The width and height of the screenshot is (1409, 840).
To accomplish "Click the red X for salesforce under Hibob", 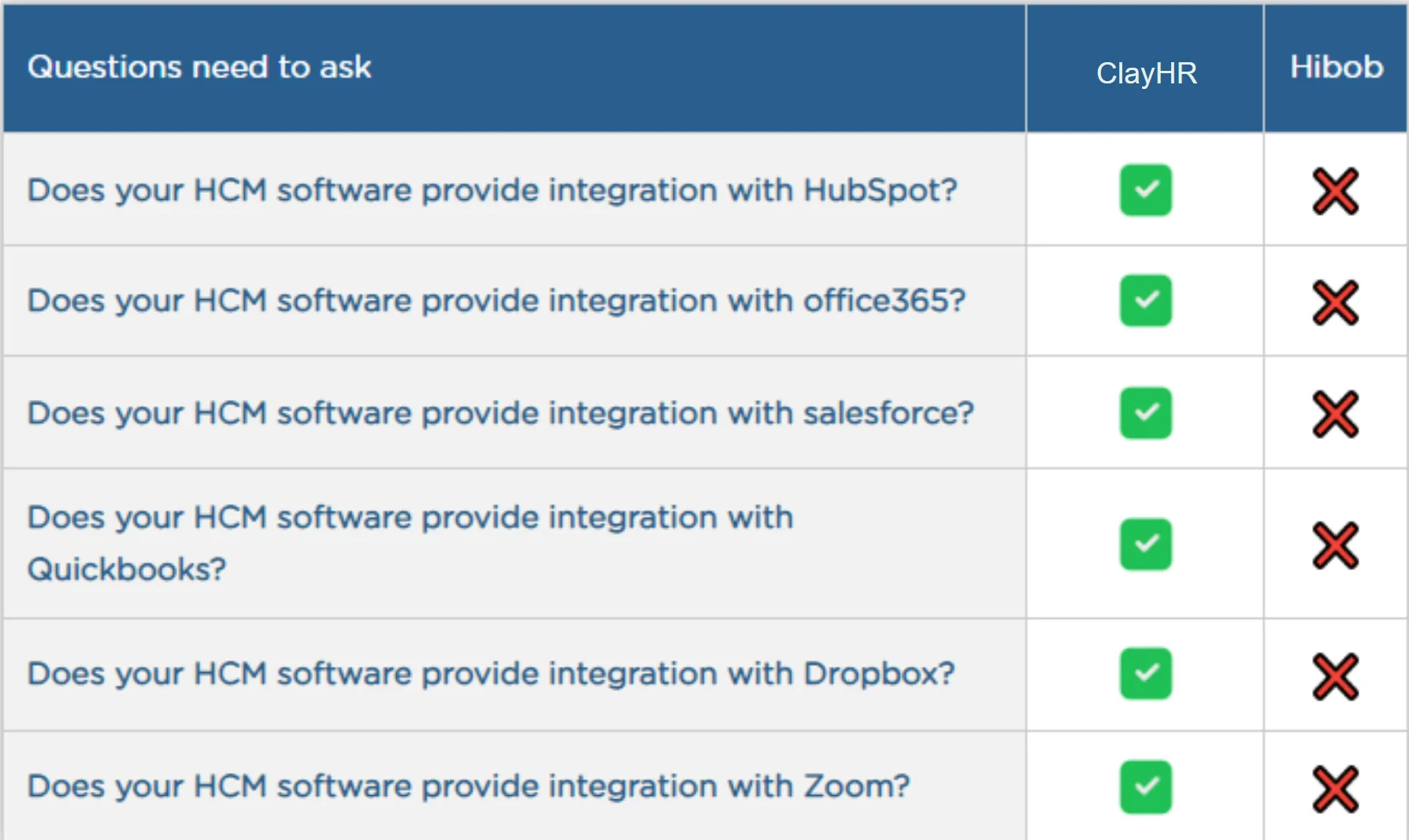I will [1335, 414].
